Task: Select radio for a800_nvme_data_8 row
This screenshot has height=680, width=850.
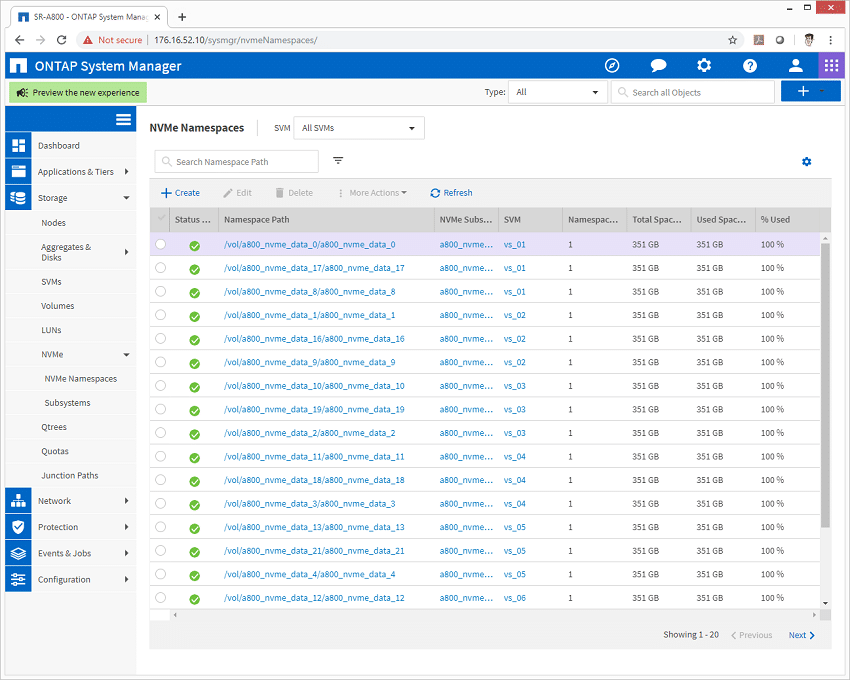Action: (160, 291)
